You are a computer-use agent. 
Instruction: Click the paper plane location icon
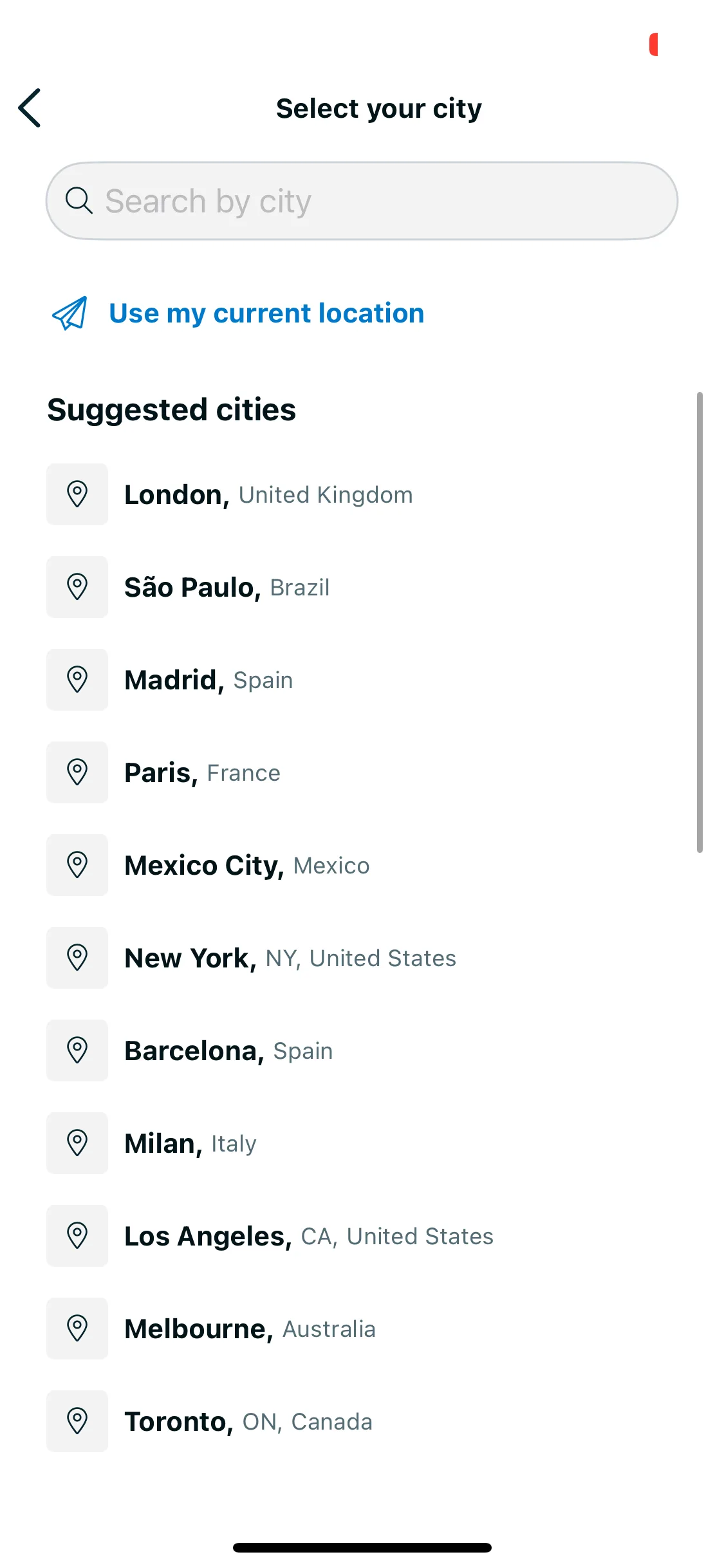[x=70, y=313]
